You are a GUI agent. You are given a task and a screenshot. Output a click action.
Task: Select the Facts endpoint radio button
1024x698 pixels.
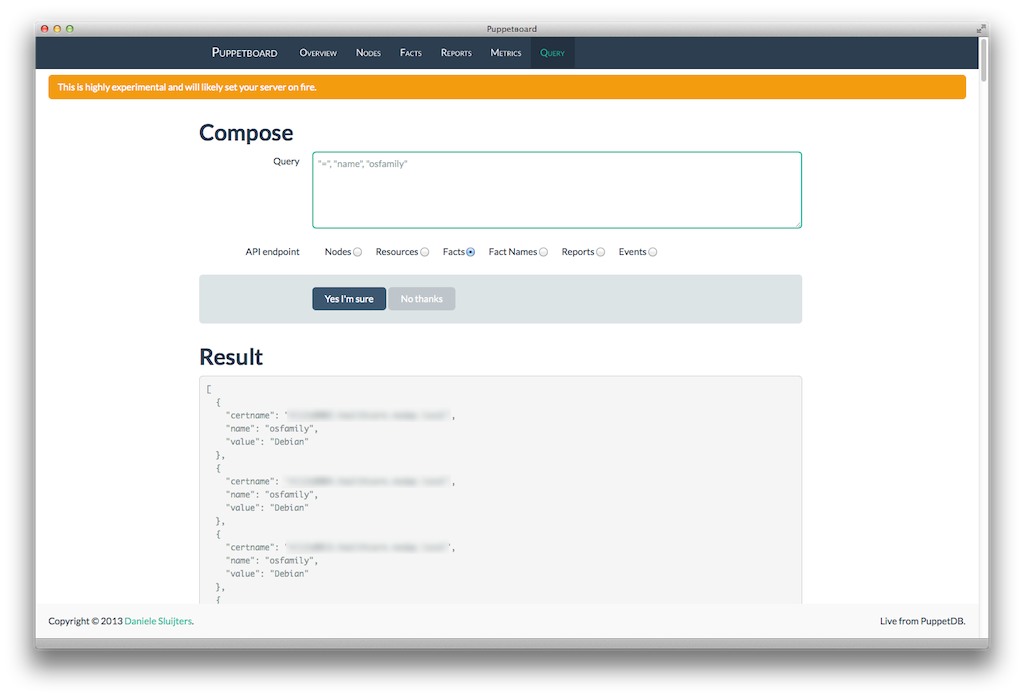pyautogui.click(x=470, y=253)
